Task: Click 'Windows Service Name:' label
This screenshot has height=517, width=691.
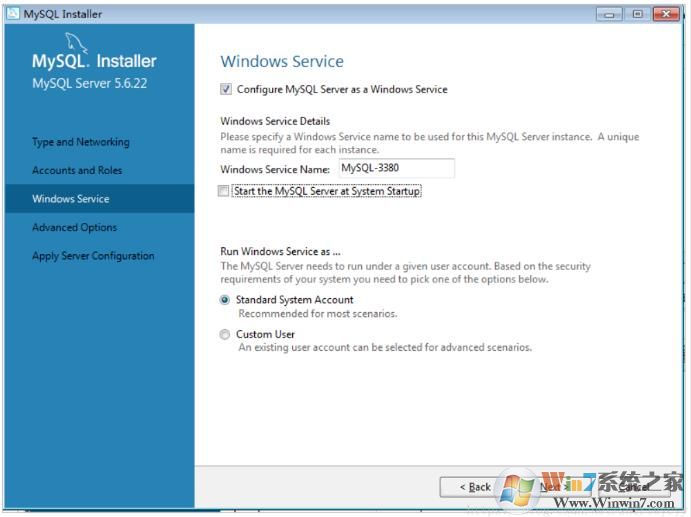Action: [x=275, y=169]
